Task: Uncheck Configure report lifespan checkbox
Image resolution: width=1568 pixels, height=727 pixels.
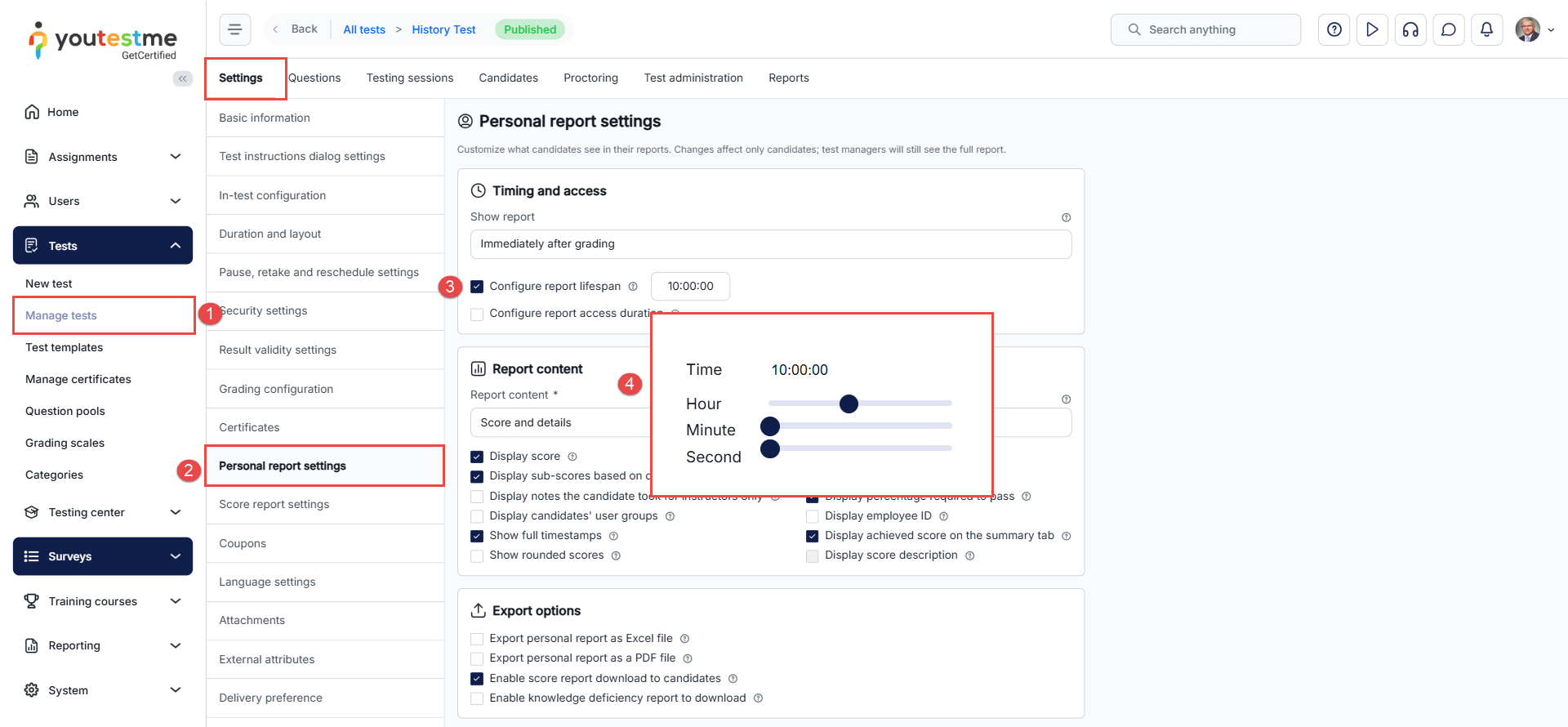Action: (477, 287)
